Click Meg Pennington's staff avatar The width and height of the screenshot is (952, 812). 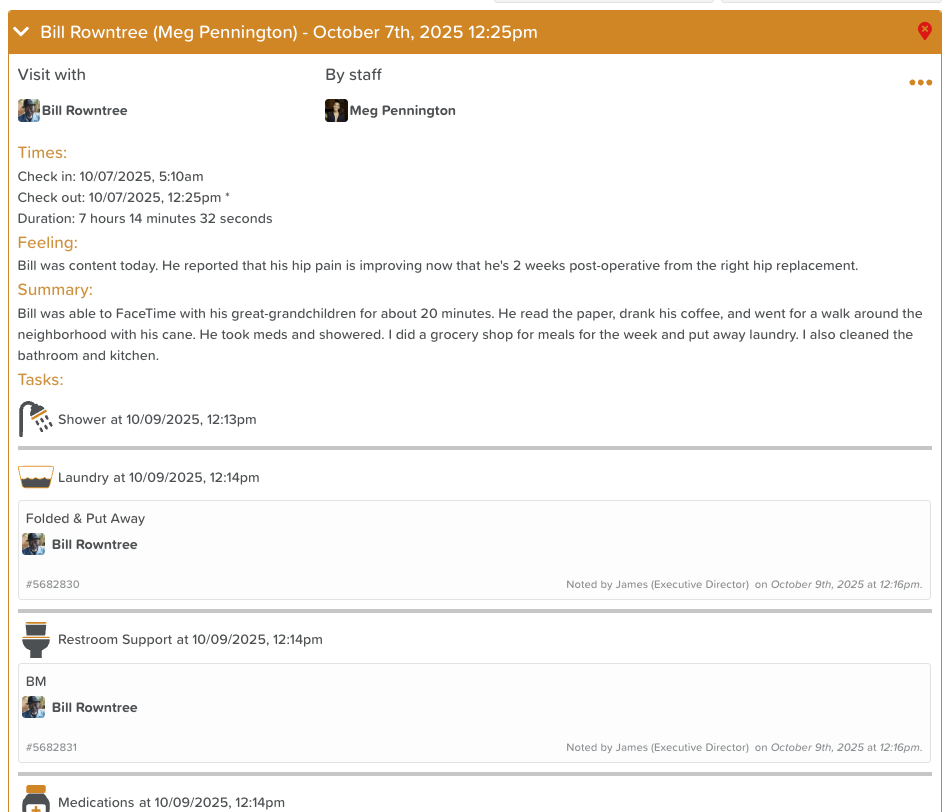(336, 111)
